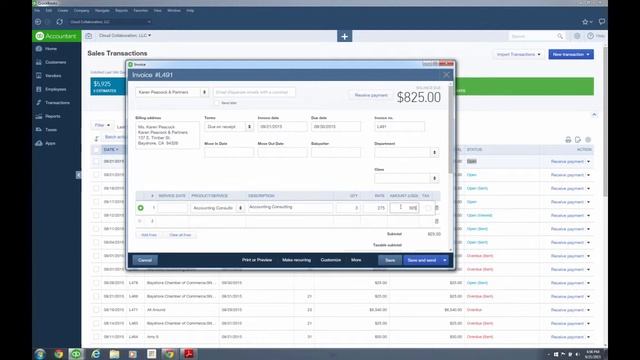Open Help in the top right
This screenshot has width=640, height=360.
click(x=596, y=36)
